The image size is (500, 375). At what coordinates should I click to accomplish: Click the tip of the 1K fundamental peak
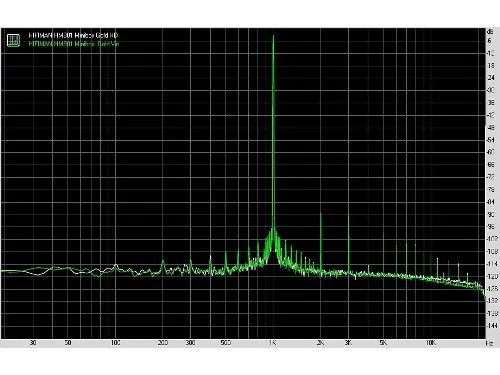coord(273,36)
